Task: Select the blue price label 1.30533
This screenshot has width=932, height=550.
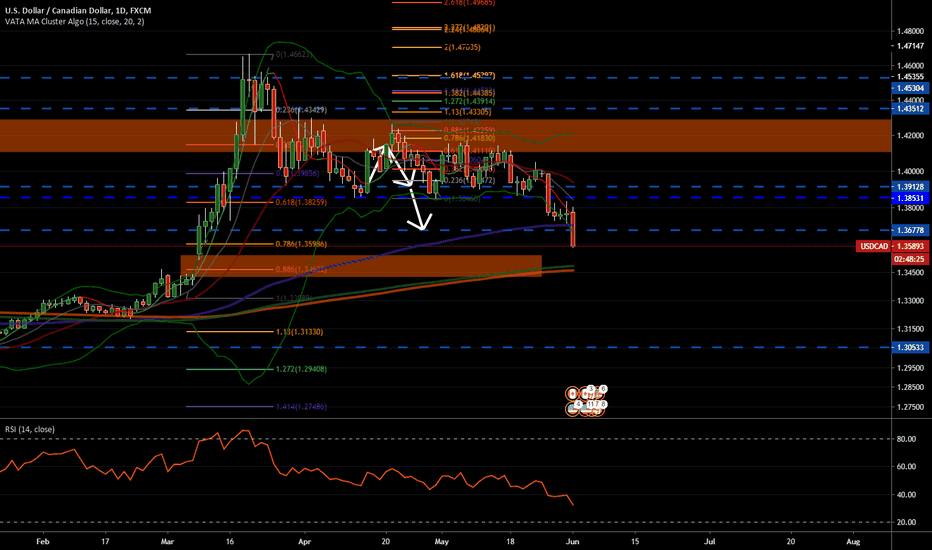Action: coord(910,347)
